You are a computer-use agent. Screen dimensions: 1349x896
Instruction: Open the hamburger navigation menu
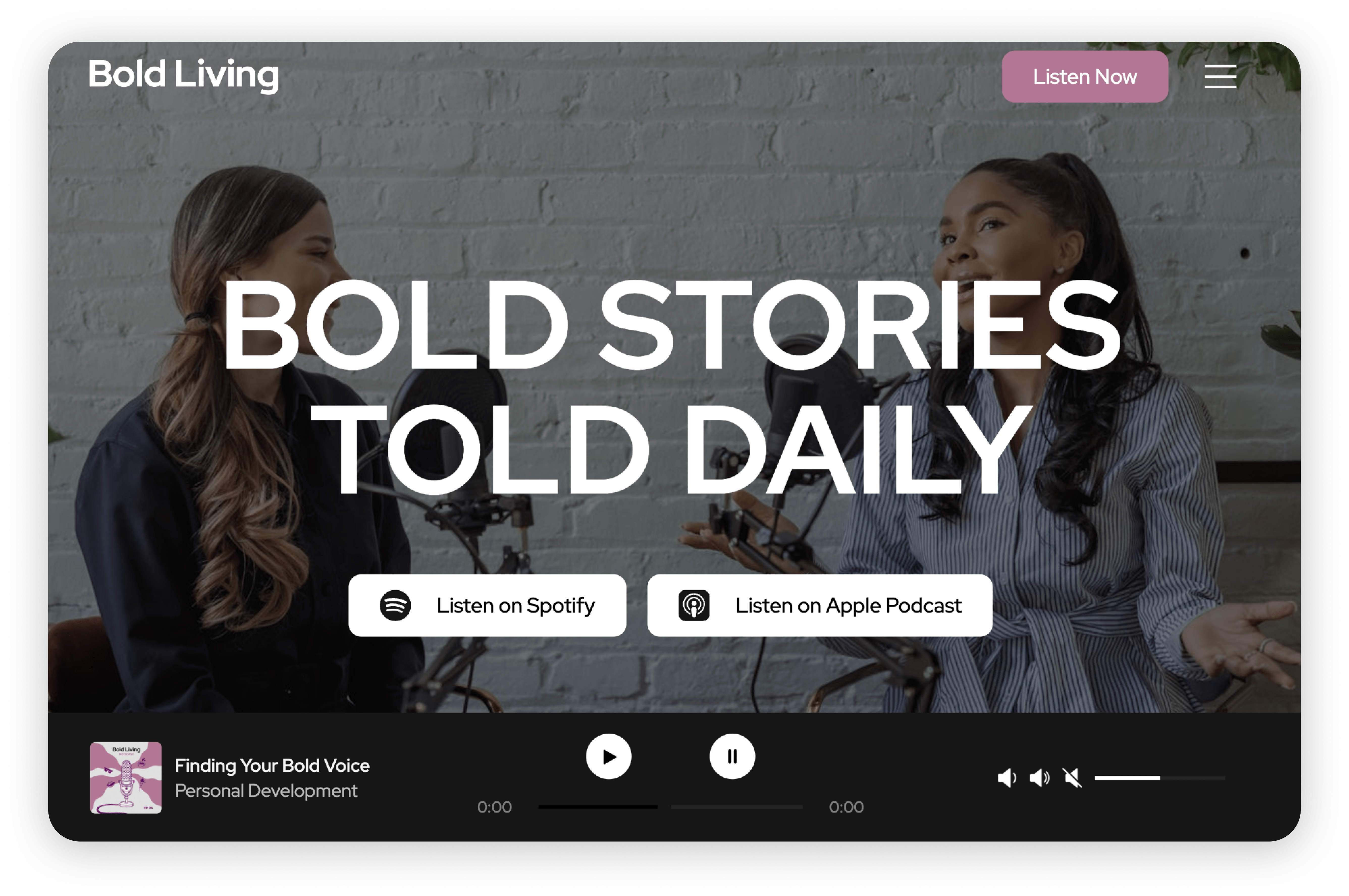1220,77
